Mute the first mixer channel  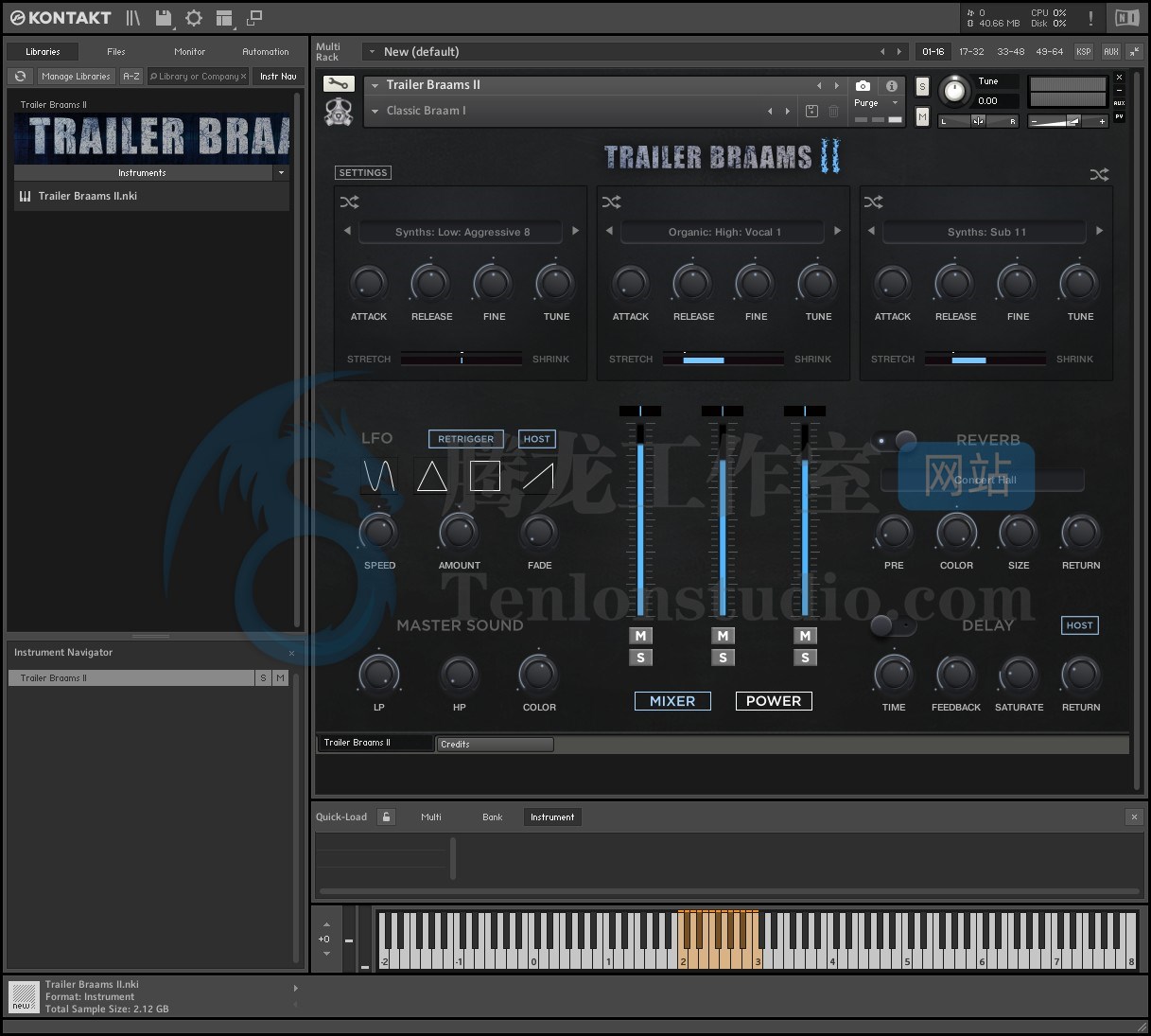coord(640,636)
